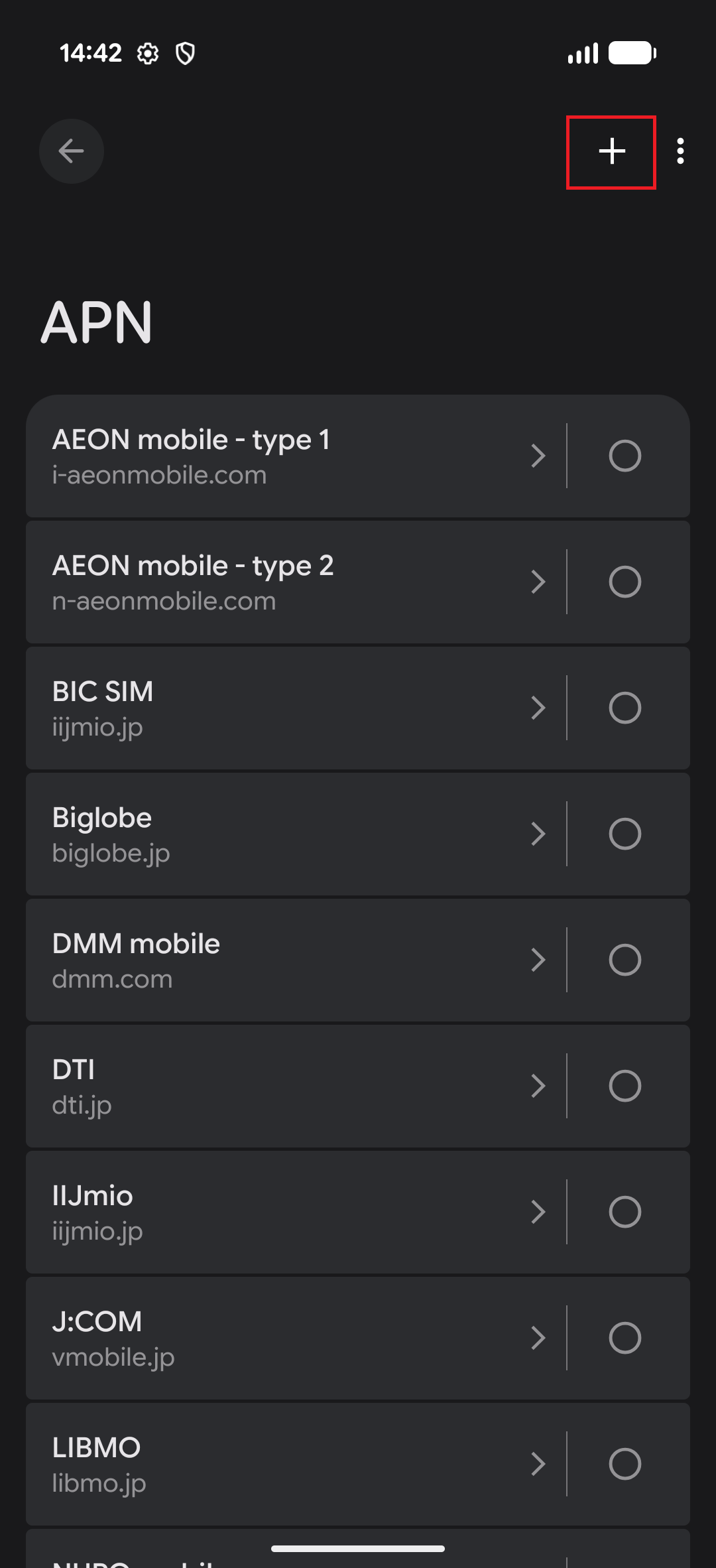Tap the LIBMO APN entry name
Viewport: 716px width, 1568px height.
[x=97, y=1448]
